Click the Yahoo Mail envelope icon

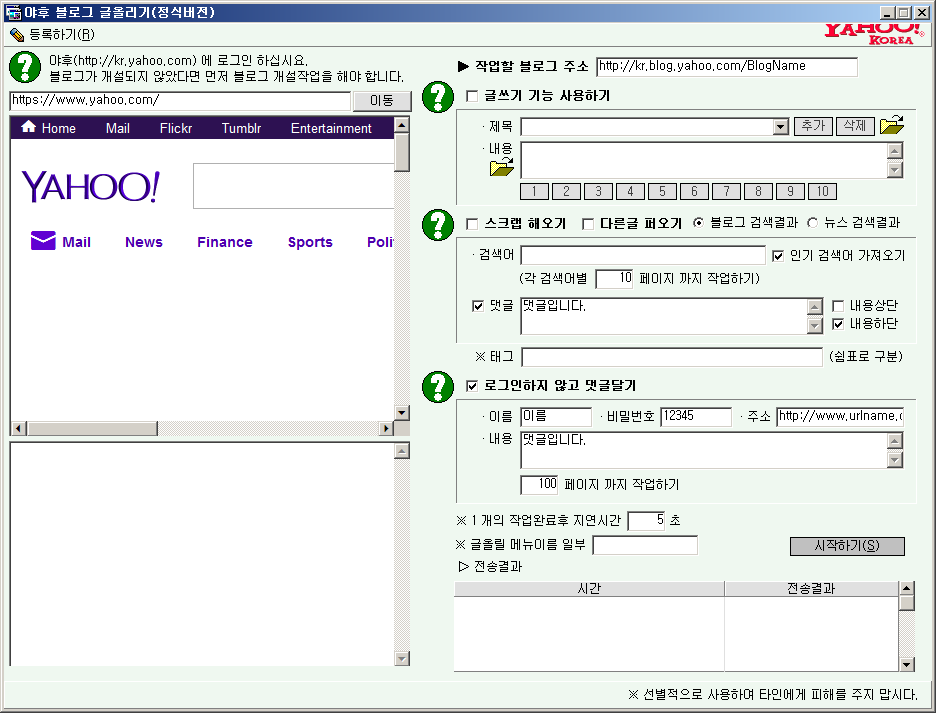[43, 241]
